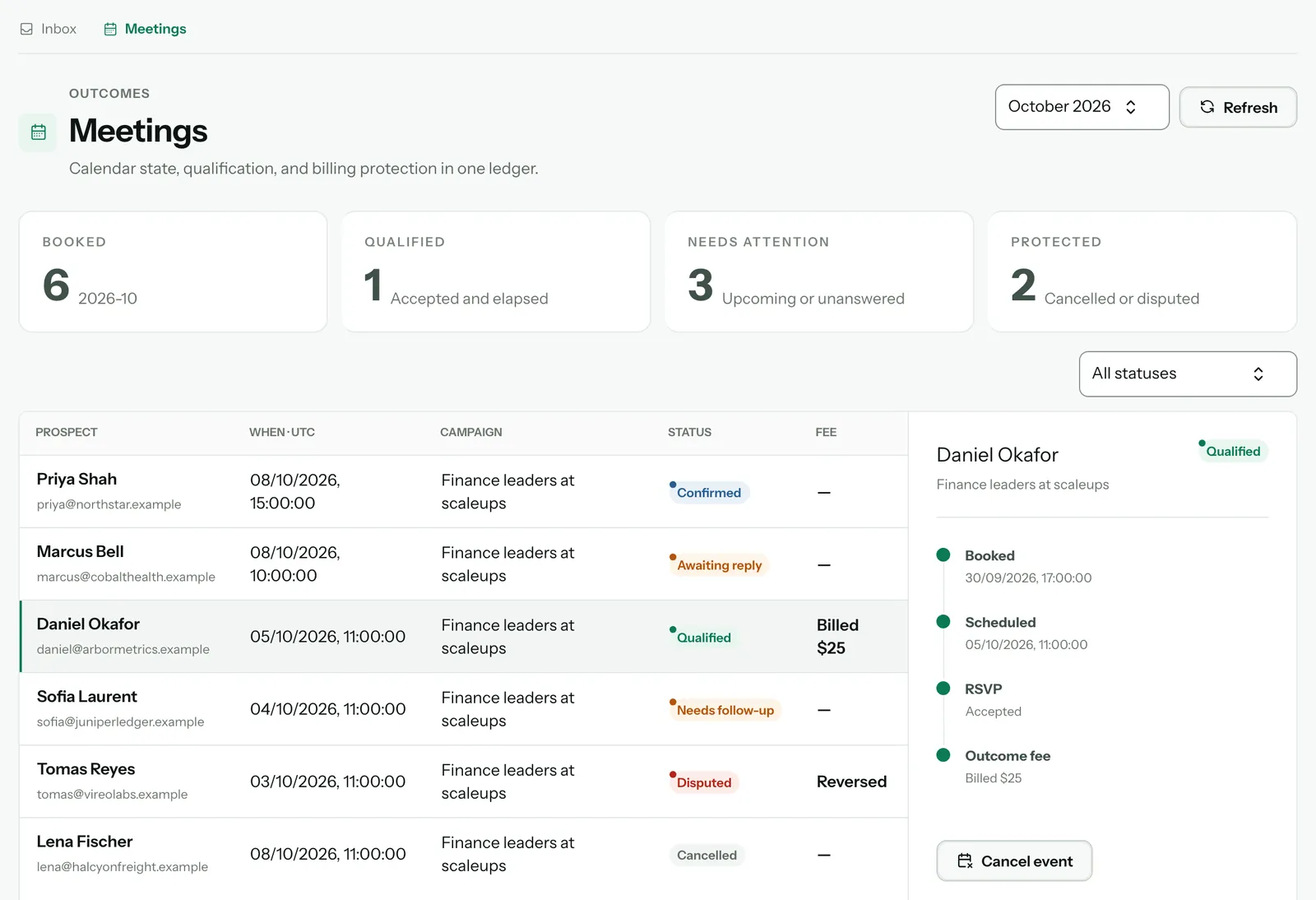
Task: Select the Sofia Laurent row
Action: (x=464, y=709)
